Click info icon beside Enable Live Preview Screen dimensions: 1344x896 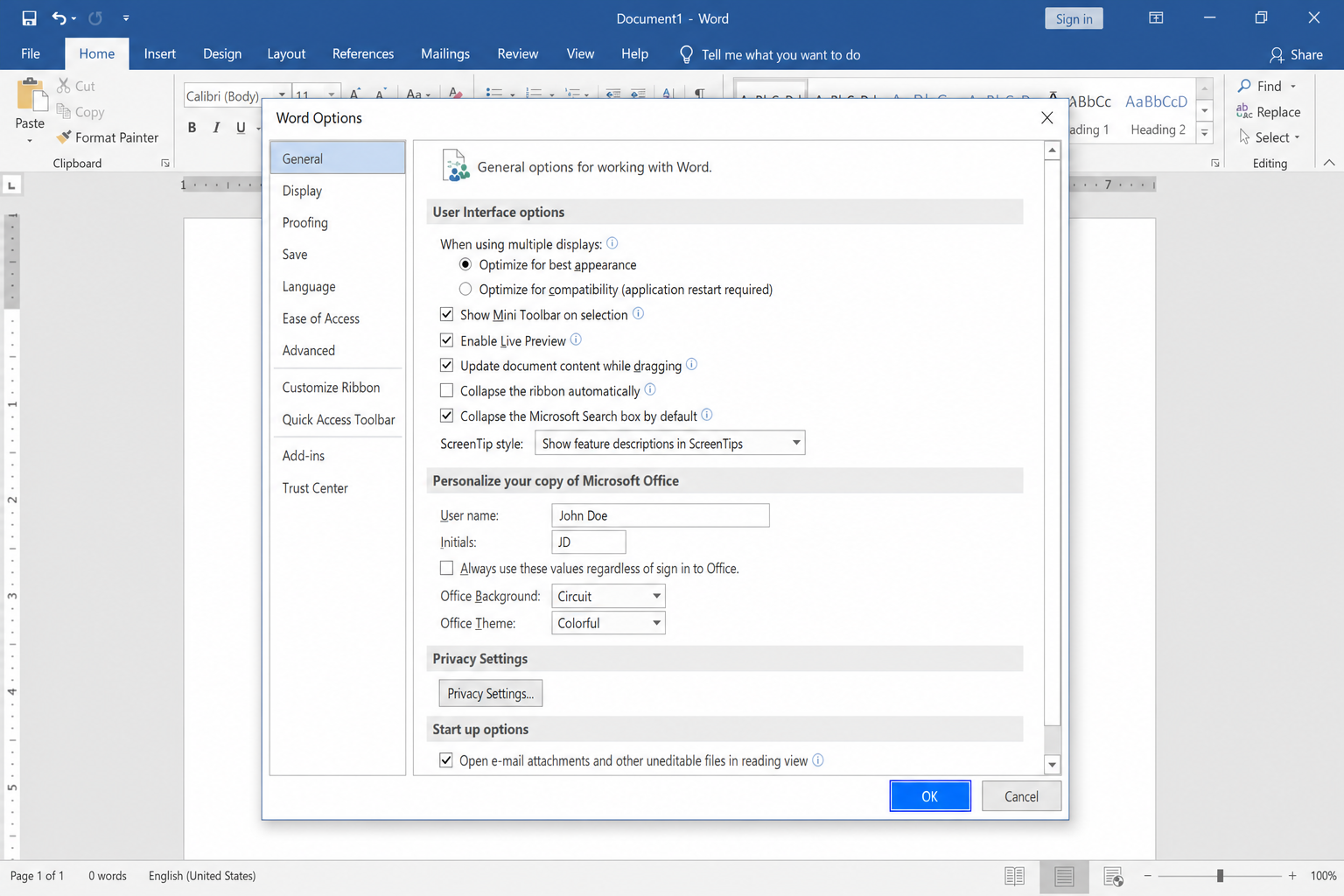(x=576, y=339)
